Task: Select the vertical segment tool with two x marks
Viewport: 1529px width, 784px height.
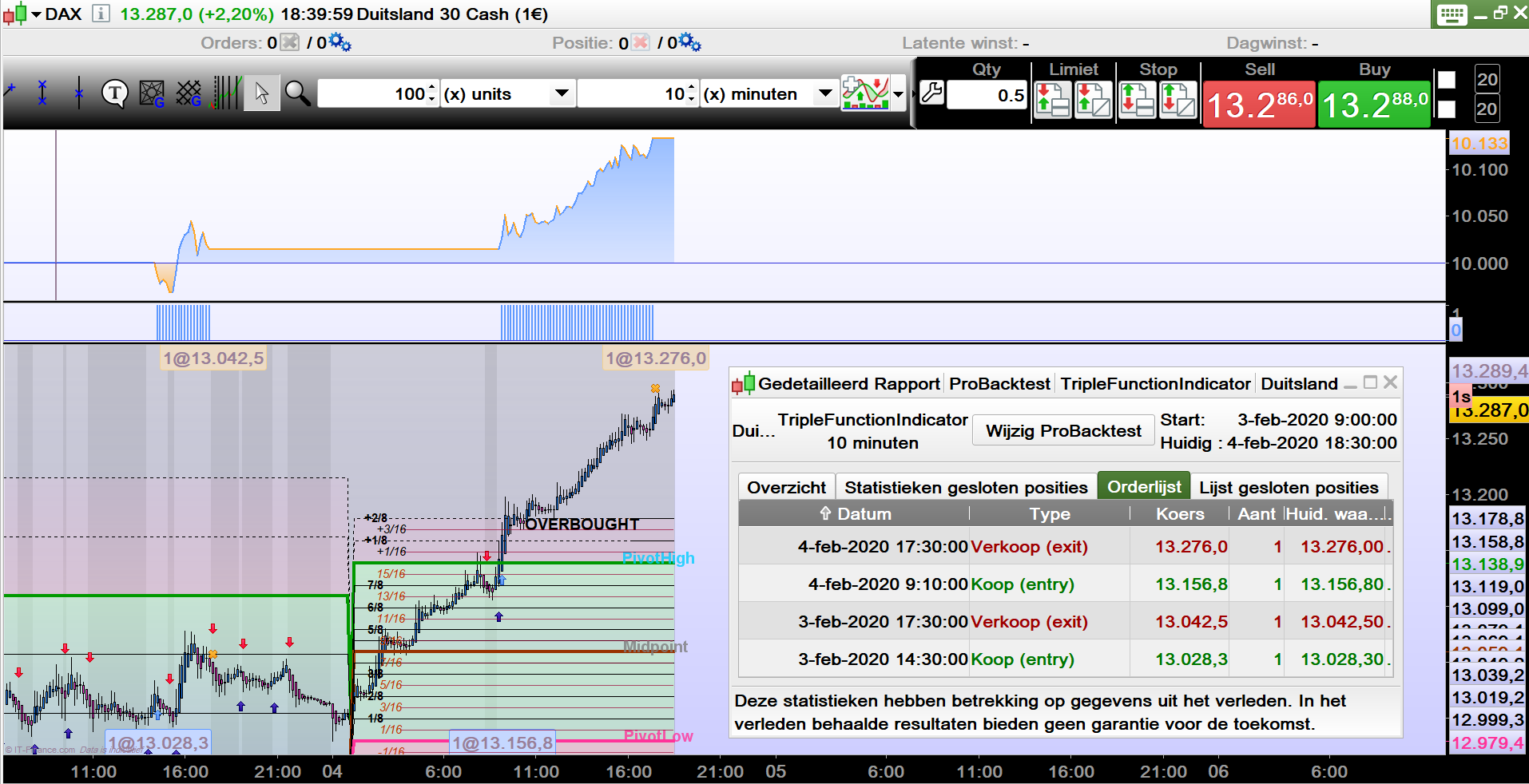Action: [42, 93]
